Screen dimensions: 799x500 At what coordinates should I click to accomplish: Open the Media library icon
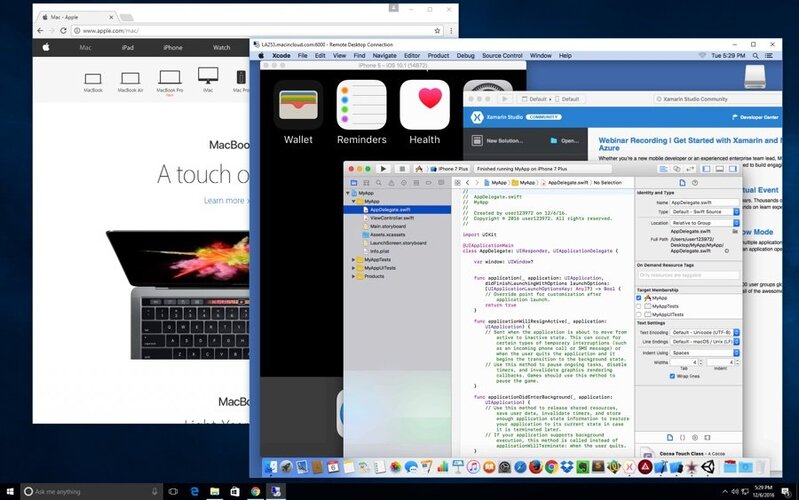click(707, 437)
